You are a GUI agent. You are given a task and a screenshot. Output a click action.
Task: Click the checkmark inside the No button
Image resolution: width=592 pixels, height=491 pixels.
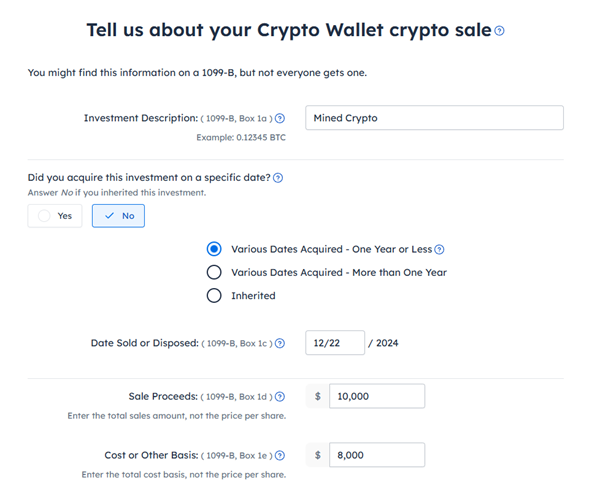(109, 216)
